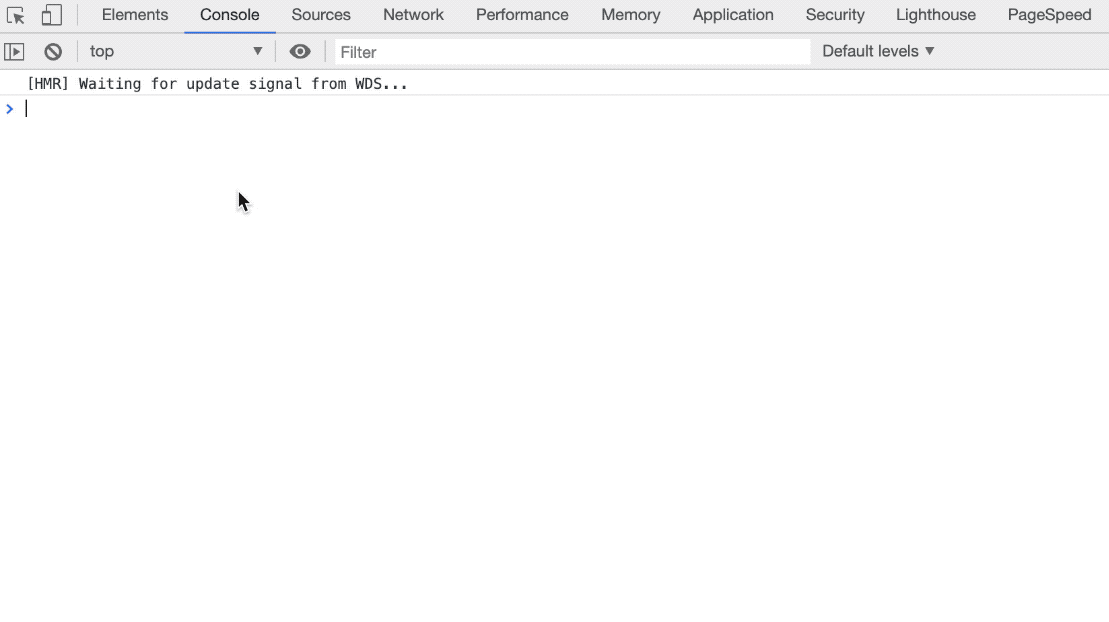Open the Performance tab
This screenshot has height=622, width=1109.
tap(522, 15)
